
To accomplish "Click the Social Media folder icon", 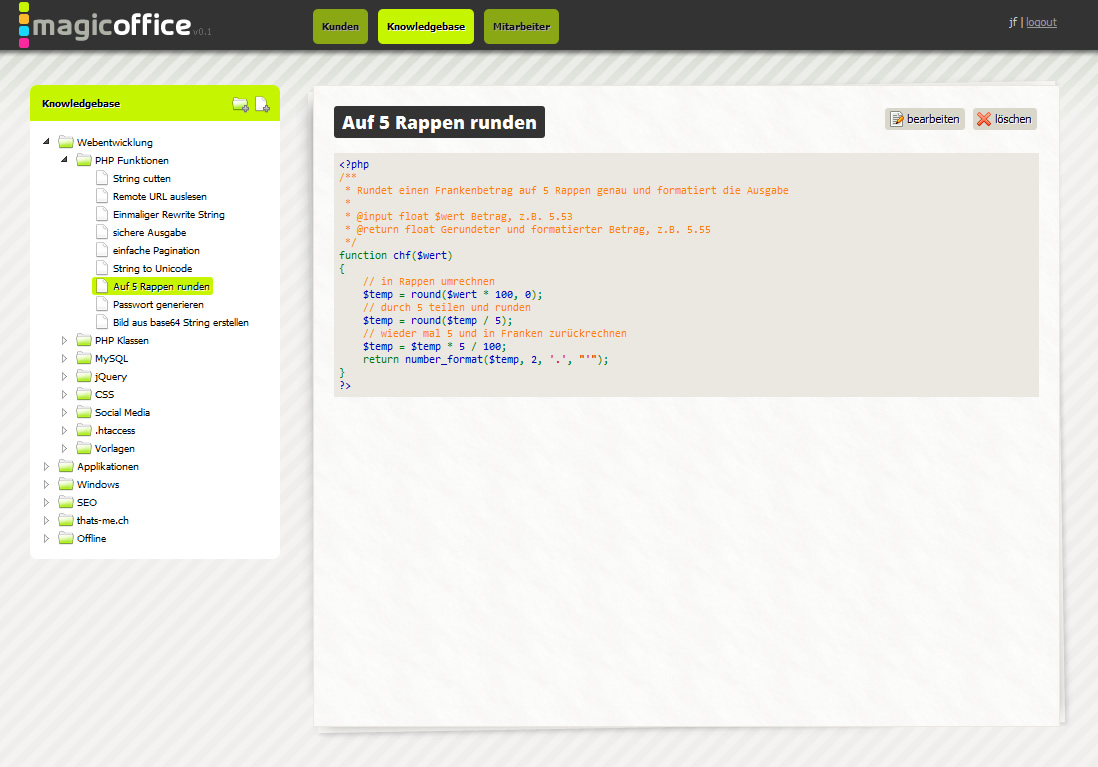I will click(x=84, y=413).
